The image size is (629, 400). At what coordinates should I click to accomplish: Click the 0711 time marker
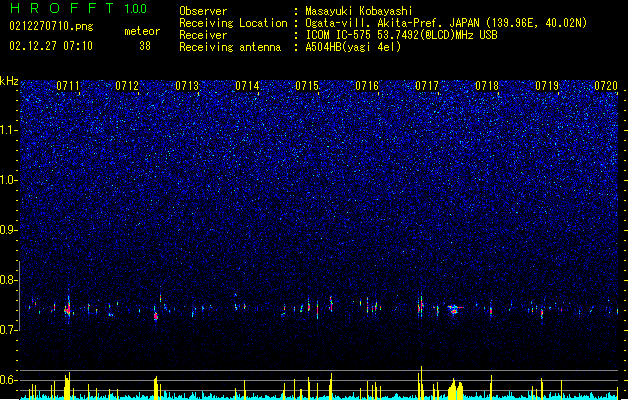[x=68, y=86]
